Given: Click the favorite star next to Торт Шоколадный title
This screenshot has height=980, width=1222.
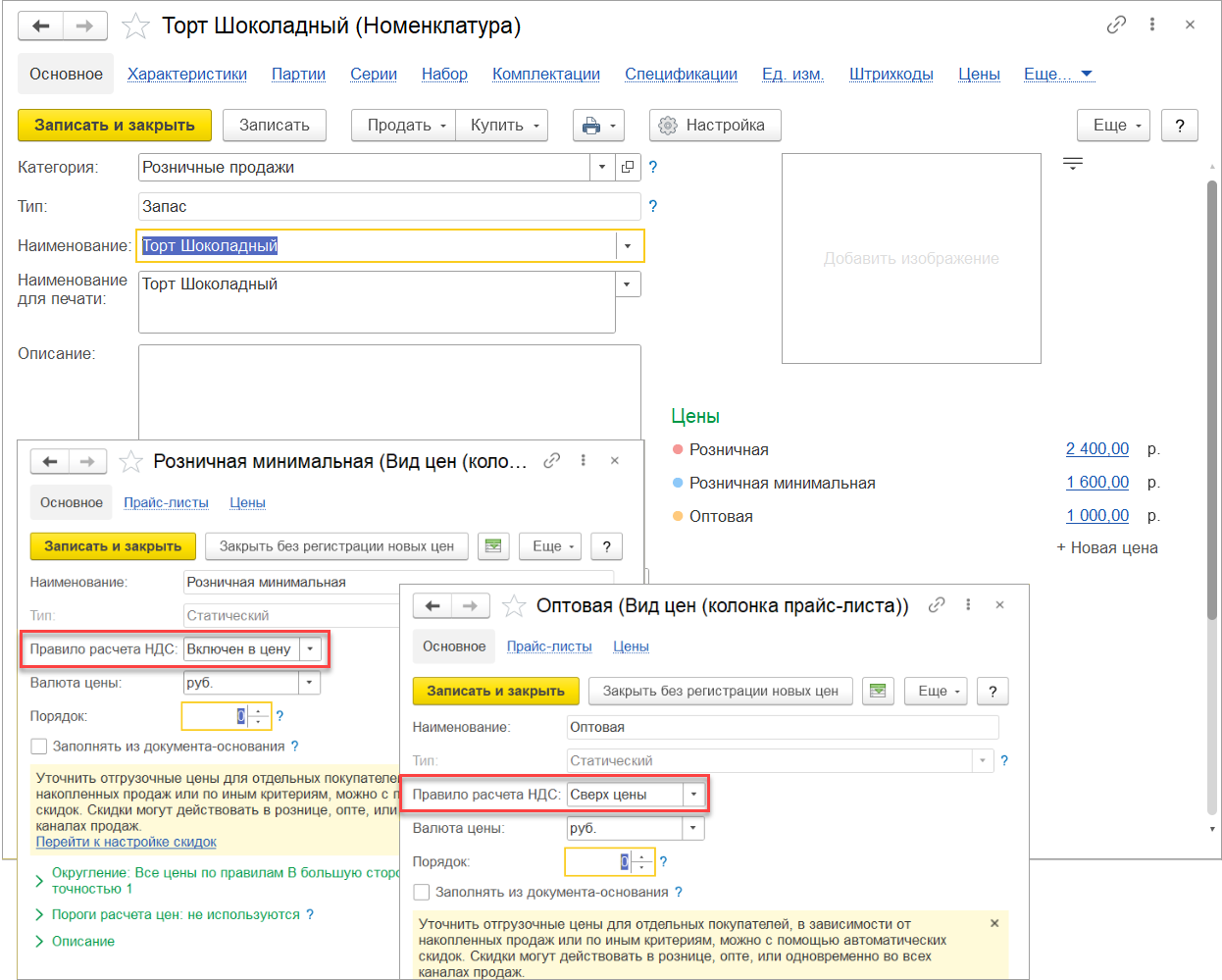Looking at the screenshot, I should [x=135, y=26].
